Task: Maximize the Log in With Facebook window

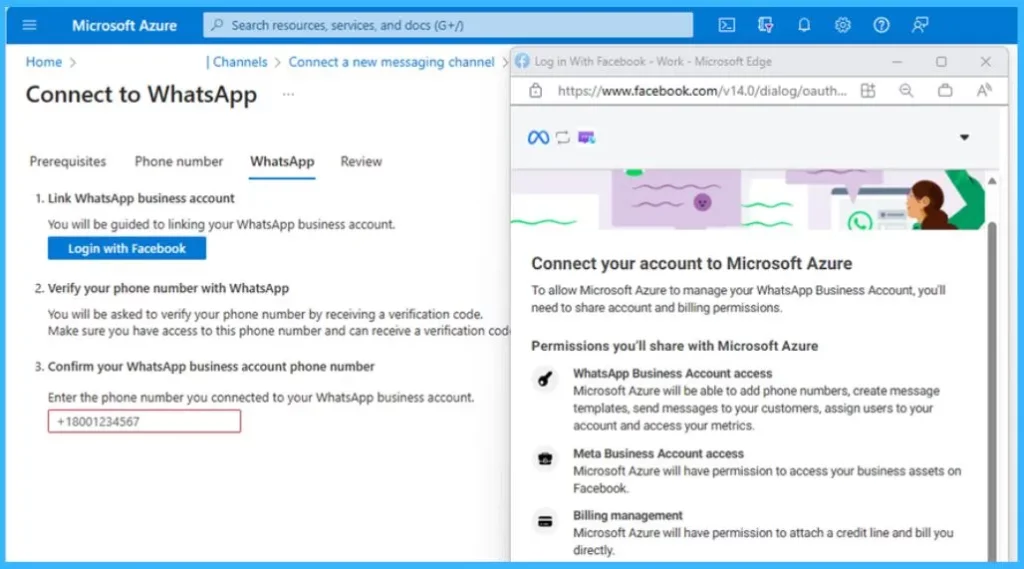Action: (941, 61)
